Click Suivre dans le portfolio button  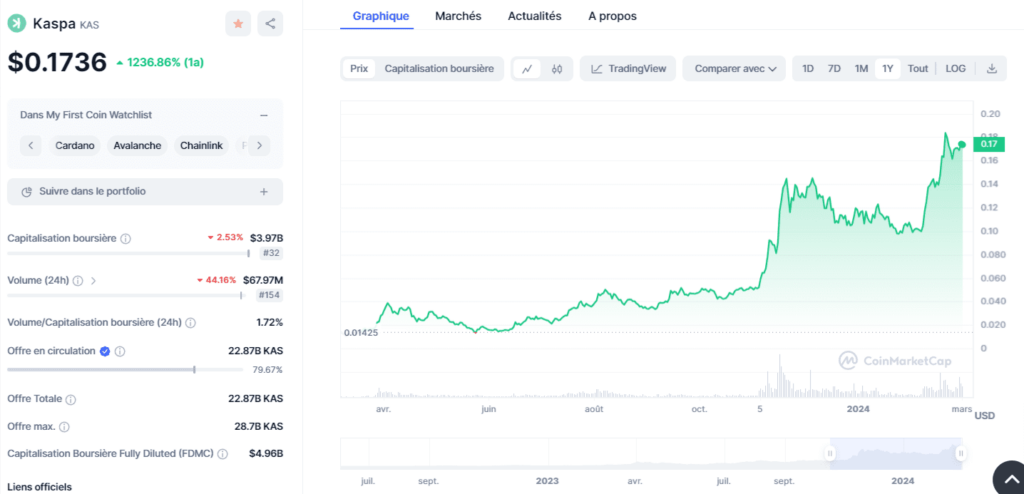145,191
